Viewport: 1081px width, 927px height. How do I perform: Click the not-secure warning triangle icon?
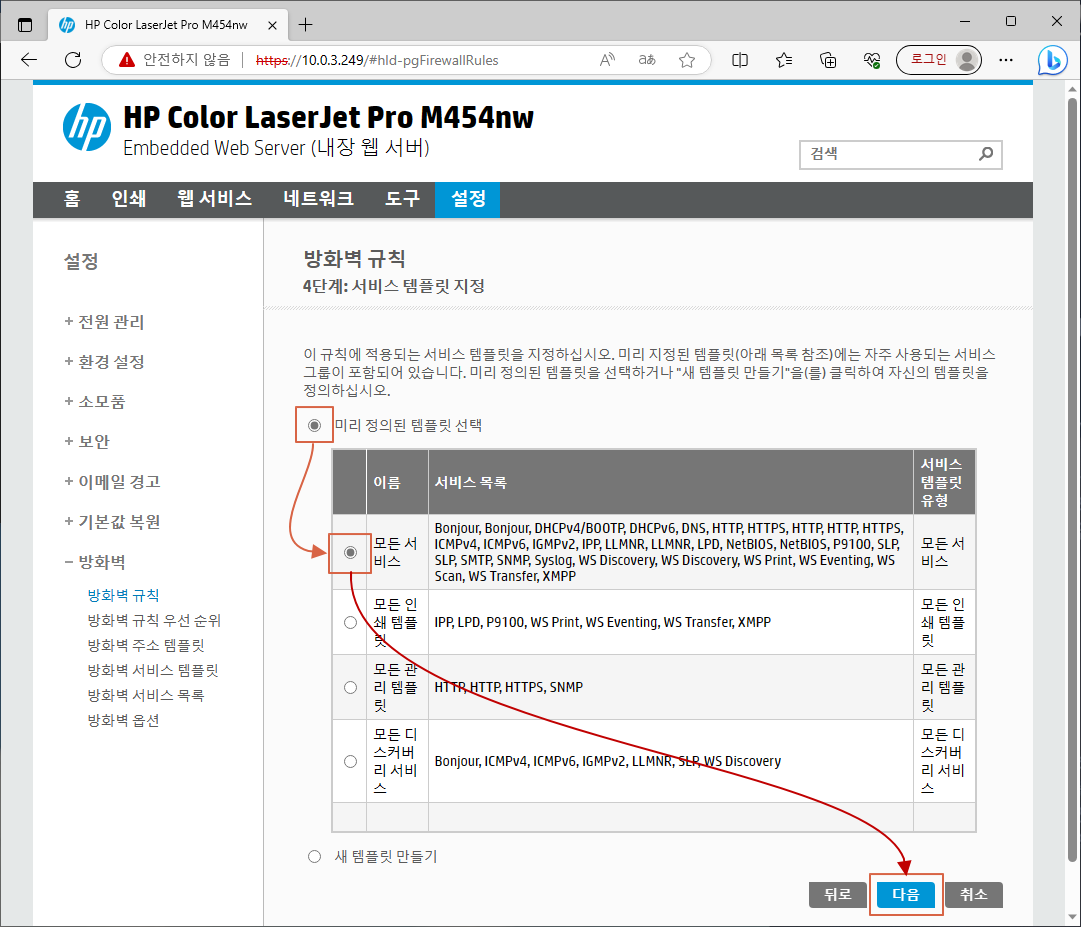[127, 60]
